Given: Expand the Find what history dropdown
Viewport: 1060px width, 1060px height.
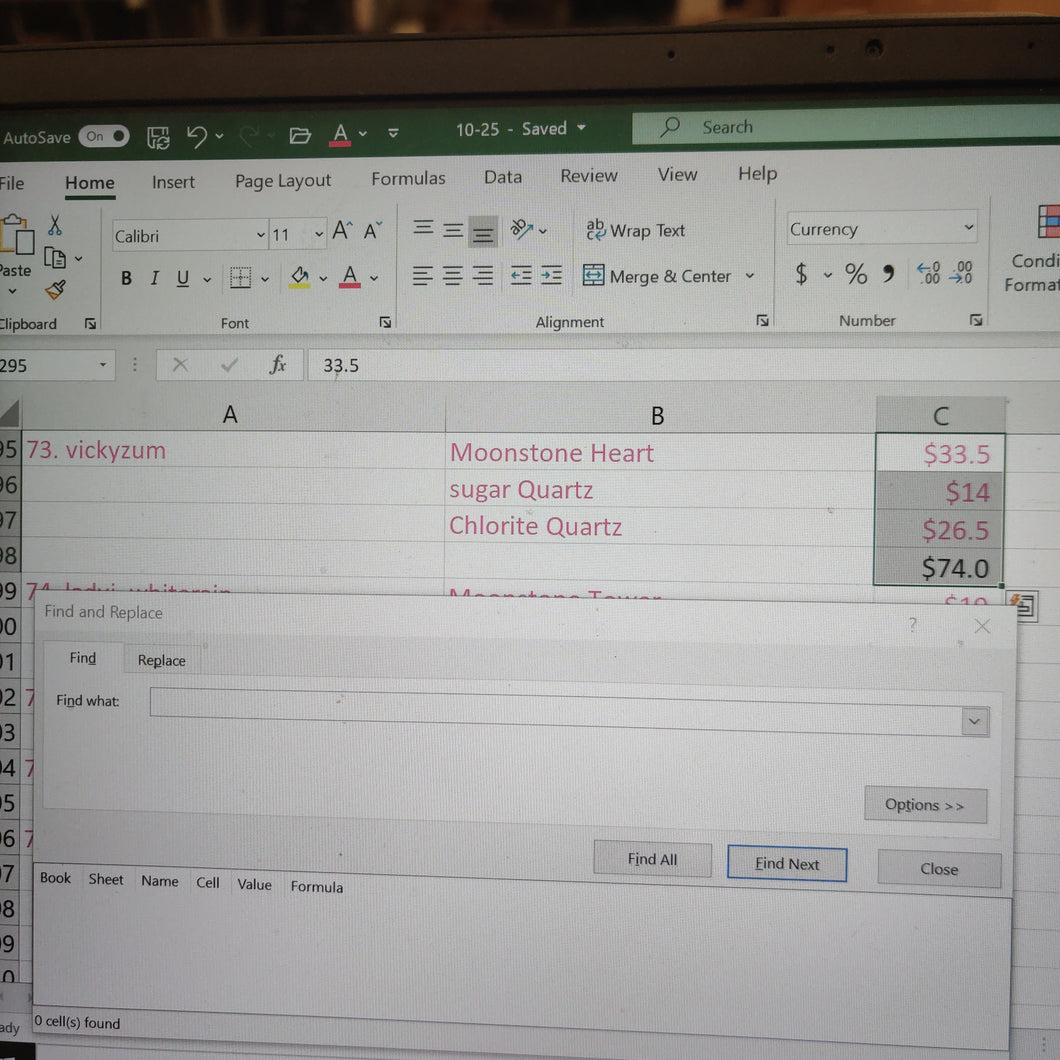Looking at the screenshot, I should coord(974,721).
